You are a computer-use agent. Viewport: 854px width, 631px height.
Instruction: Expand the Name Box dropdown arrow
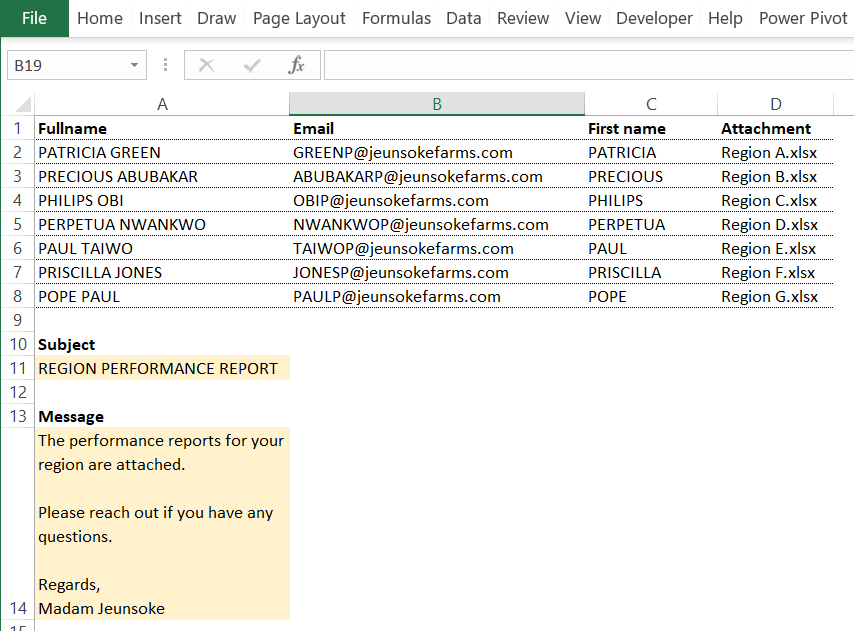134,65
